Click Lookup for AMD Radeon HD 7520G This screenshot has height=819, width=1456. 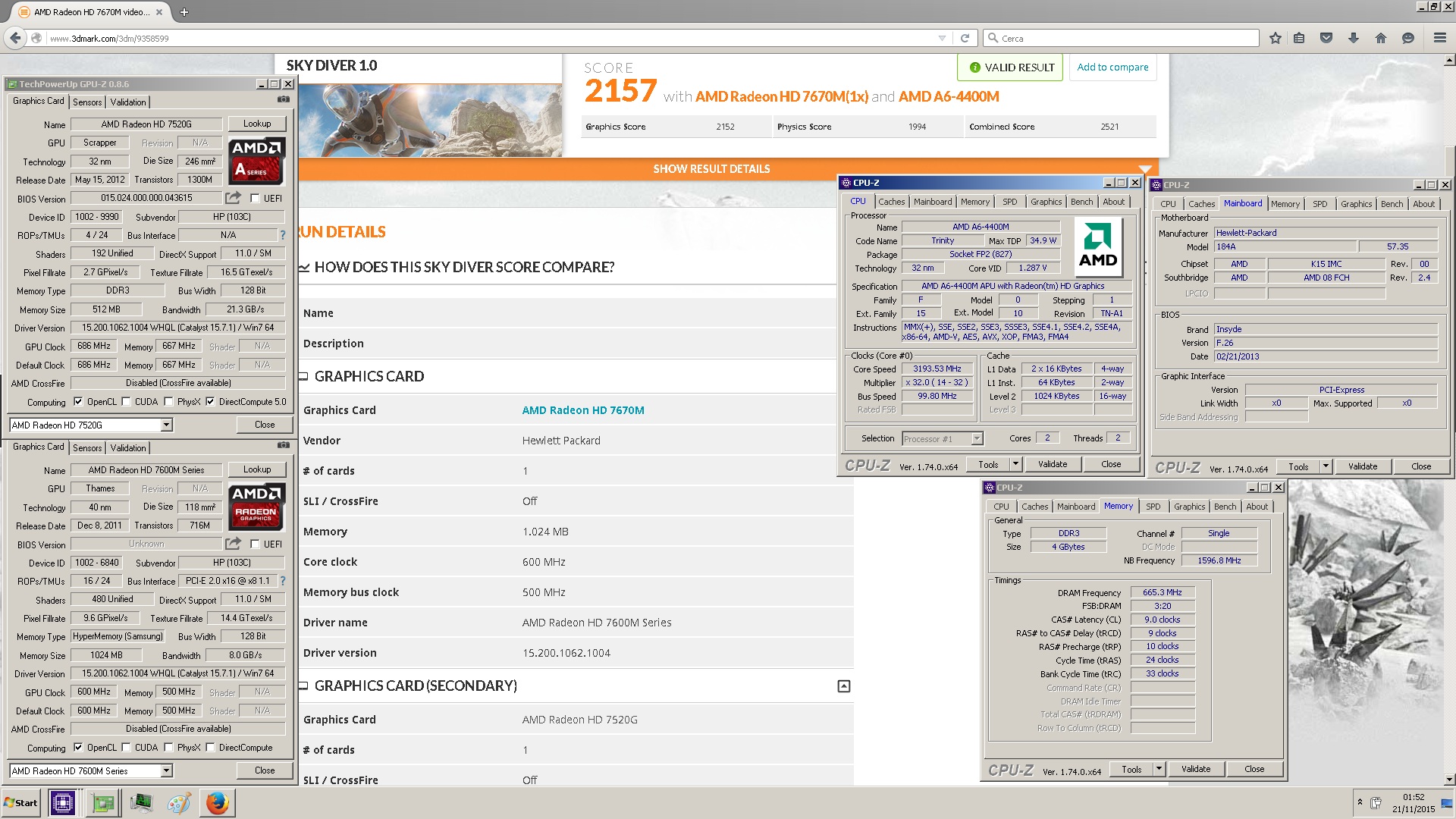[x=257, y=124]
